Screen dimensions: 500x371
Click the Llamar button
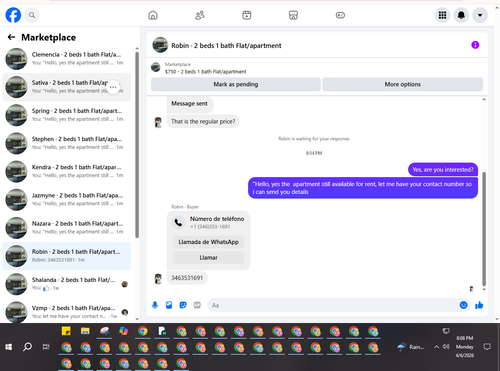point(208,258)
